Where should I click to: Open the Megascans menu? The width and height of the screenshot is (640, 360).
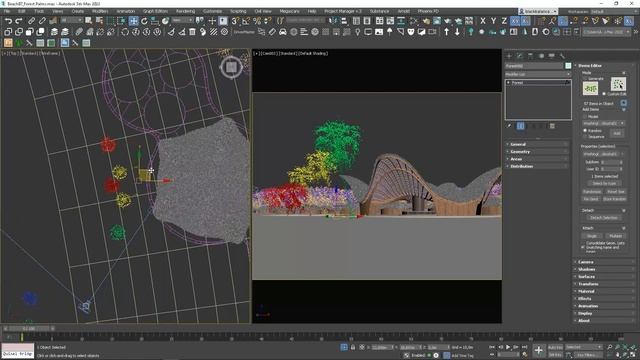point(289,11)
